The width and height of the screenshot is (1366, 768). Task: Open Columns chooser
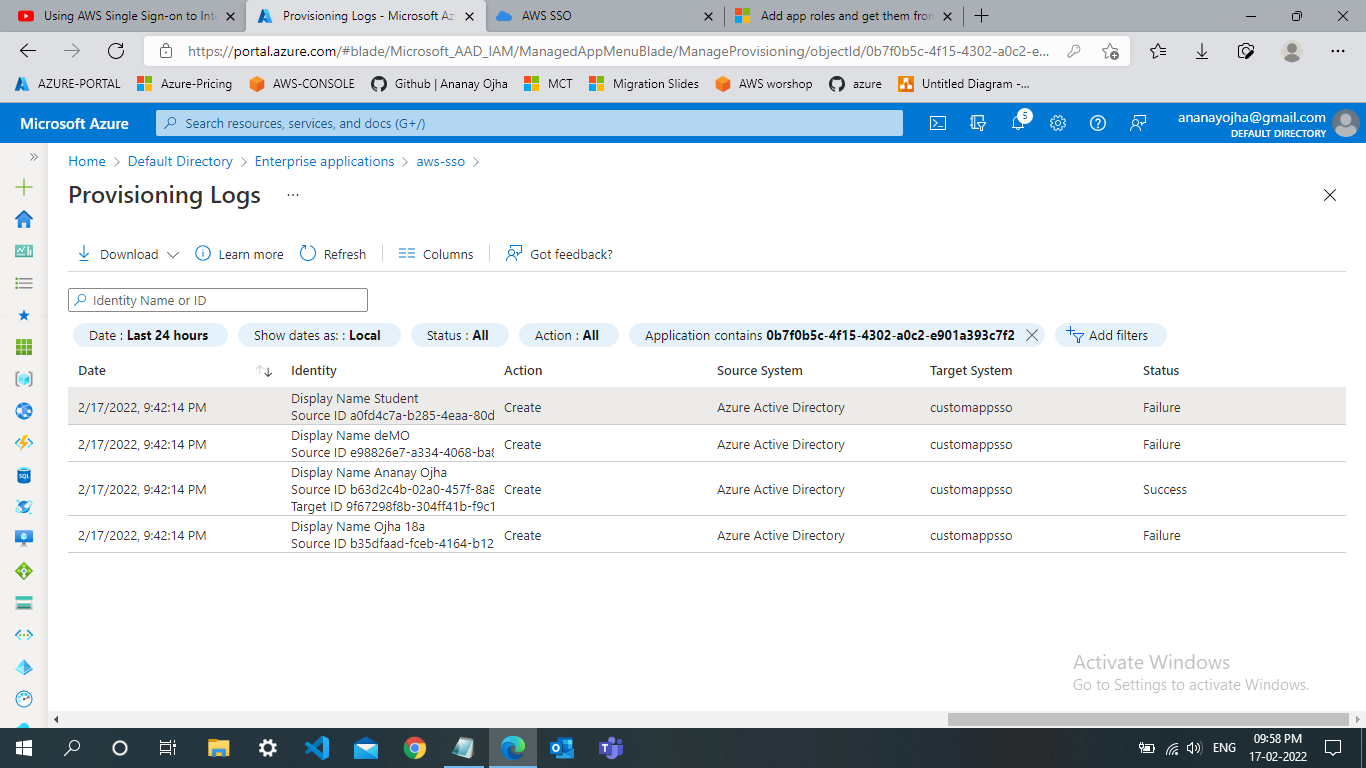click(435, 254)
